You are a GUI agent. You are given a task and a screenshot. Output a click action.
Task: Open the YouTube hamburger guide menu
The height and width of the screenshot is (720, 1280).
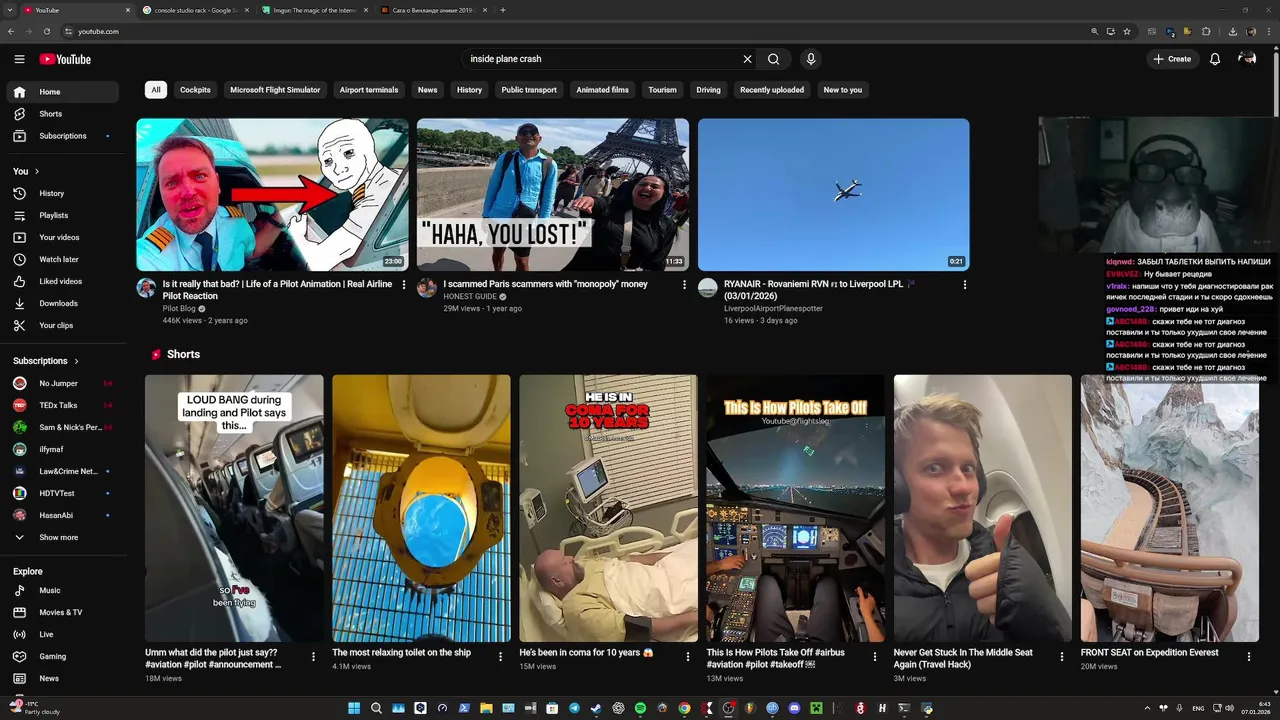(19, 59)
